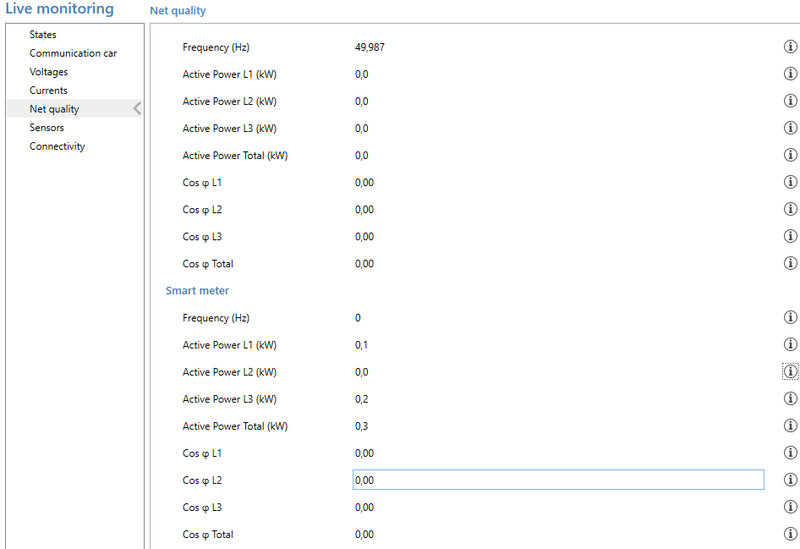
Task: Click info icon for Smart meter Active Power L1
Action: pos(790,344)
